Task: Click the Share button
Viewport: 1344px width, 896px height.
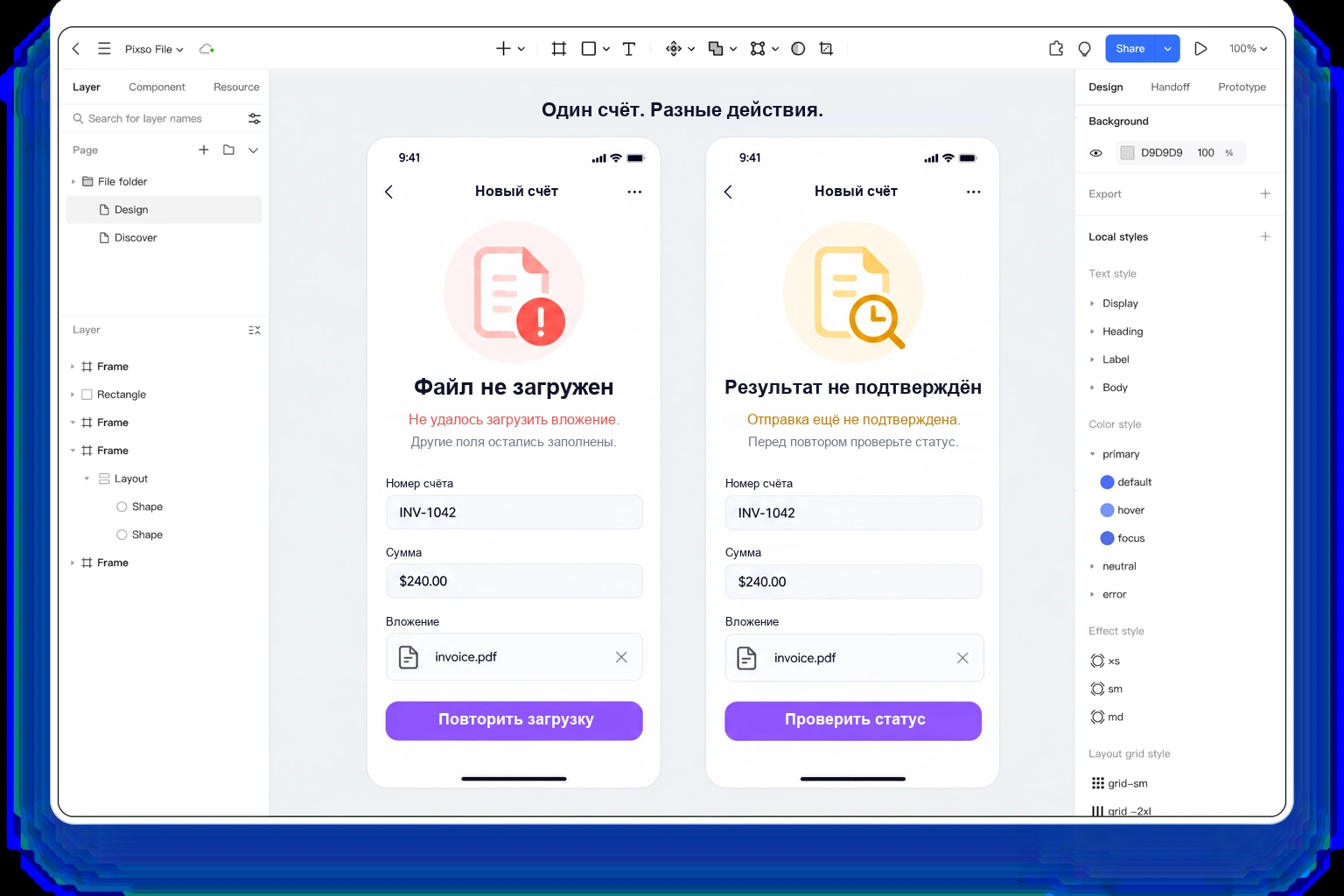Action: [x=1130, y=49]
